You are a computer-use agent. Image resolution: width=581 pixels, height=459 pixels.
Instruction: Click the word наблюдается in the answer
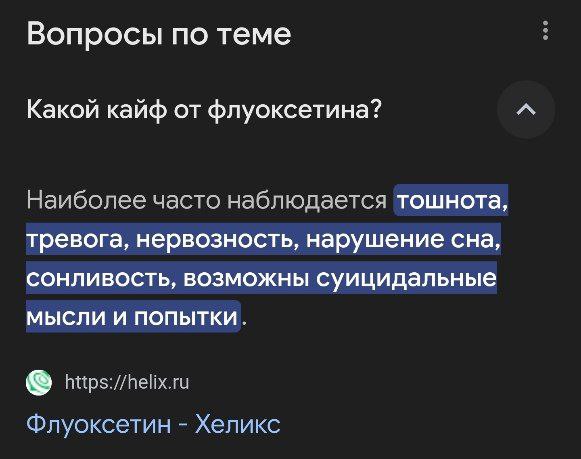click(307, 201)
